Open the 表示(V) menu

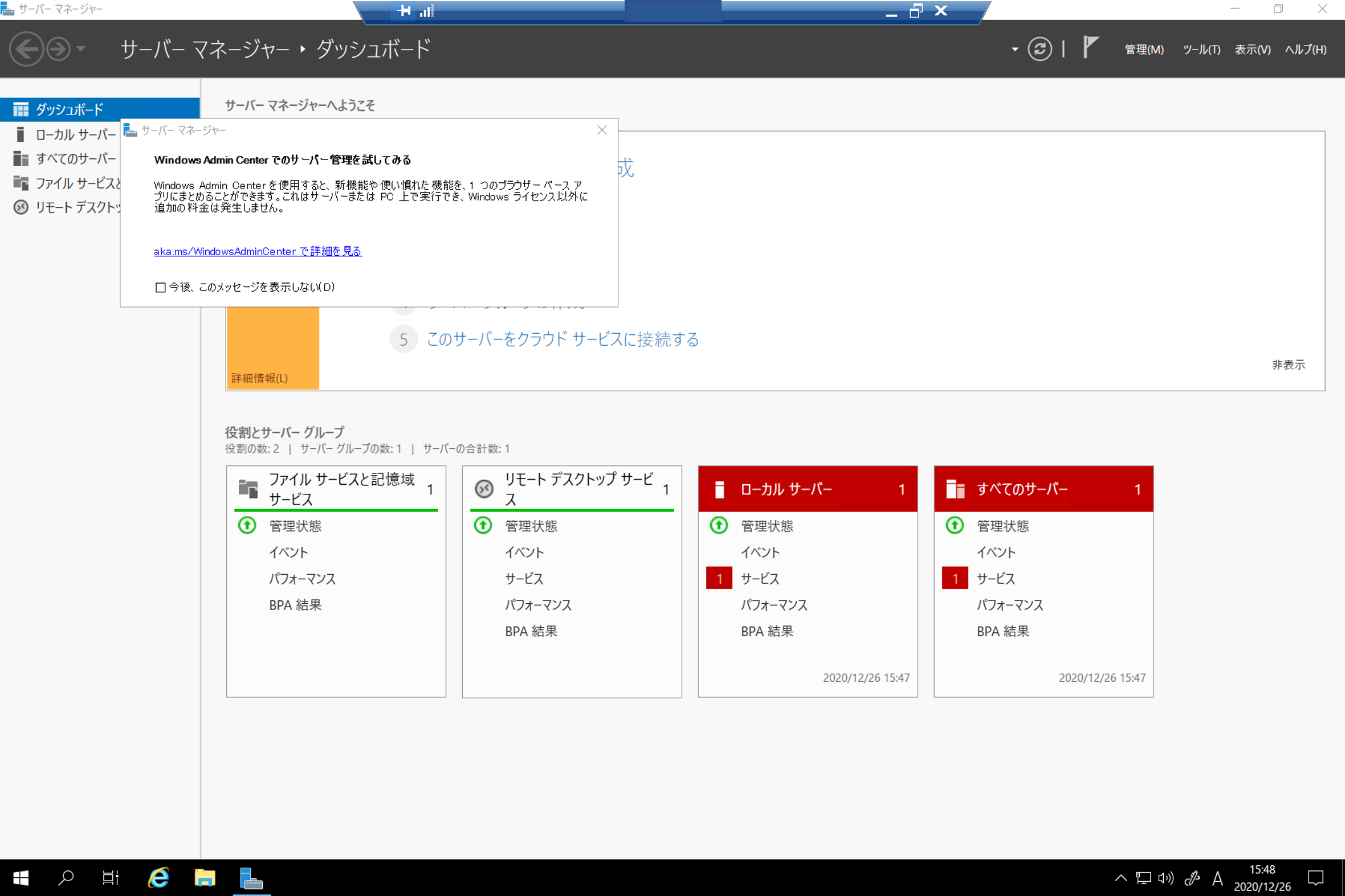click(x=1253, y=50)
